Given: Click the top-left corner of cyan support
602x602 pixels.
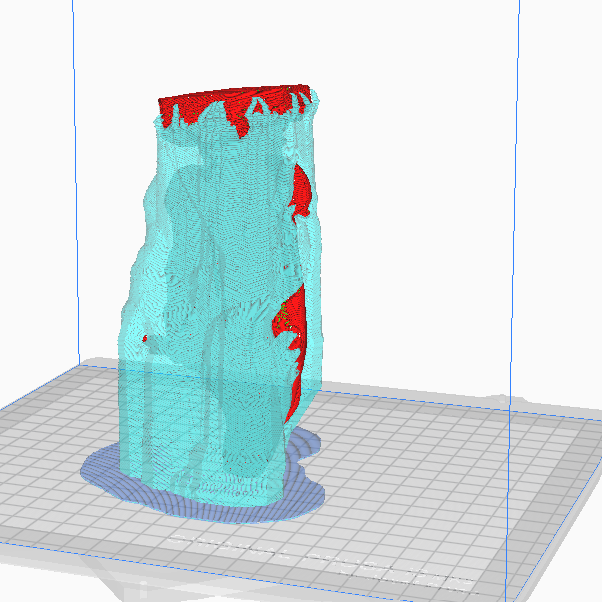Looking at the screenshot, I should tap(155, 122).
